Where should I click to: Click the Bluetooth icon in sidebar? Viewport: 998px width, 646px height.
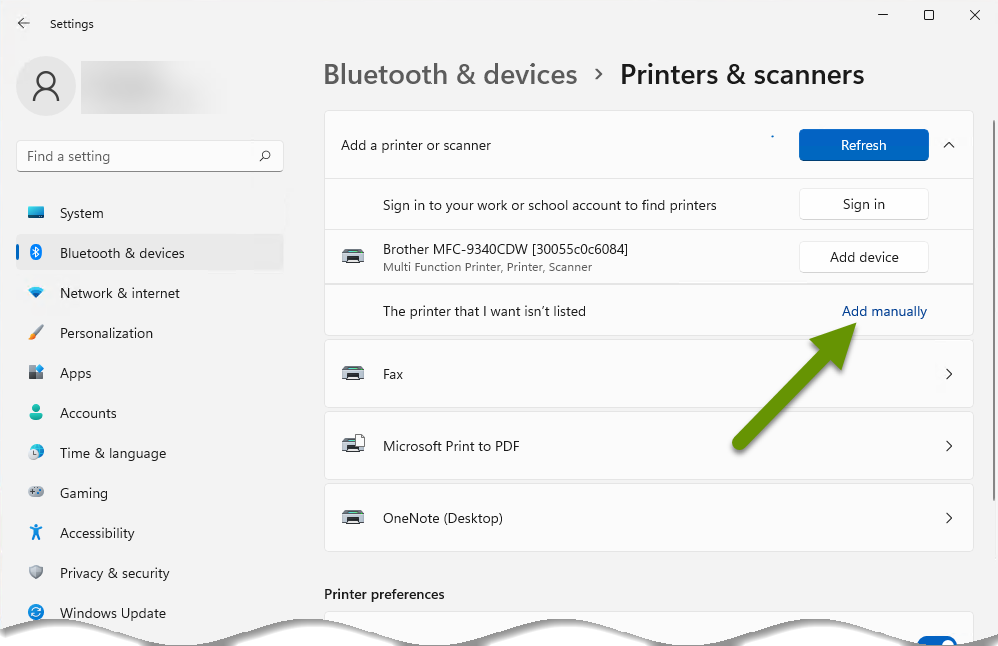click(36, 253)
